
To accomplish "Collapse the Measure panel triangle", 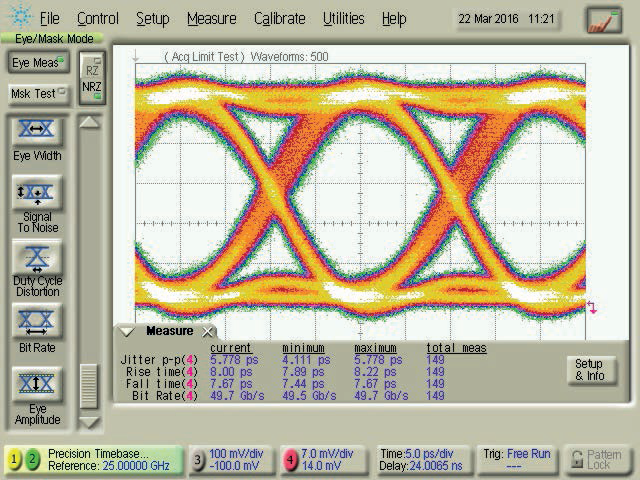I will pos(127,331).
